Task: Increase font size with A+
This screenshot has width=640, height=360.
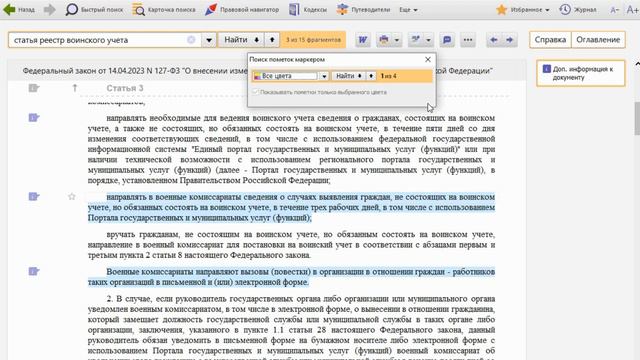Action: [x=632, y=10]
